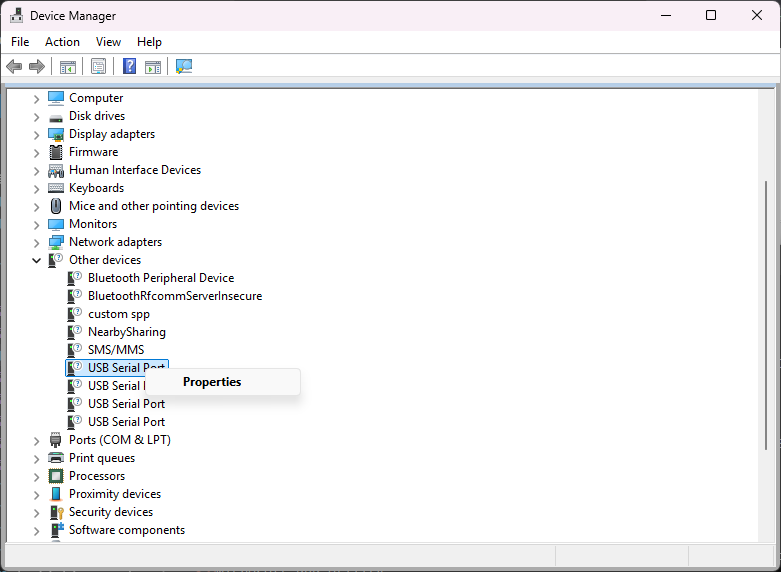The height and width of the screenshot is (572, 781).
Task: Maximize the Device Manager window
Action: click(x=711, y=15)
